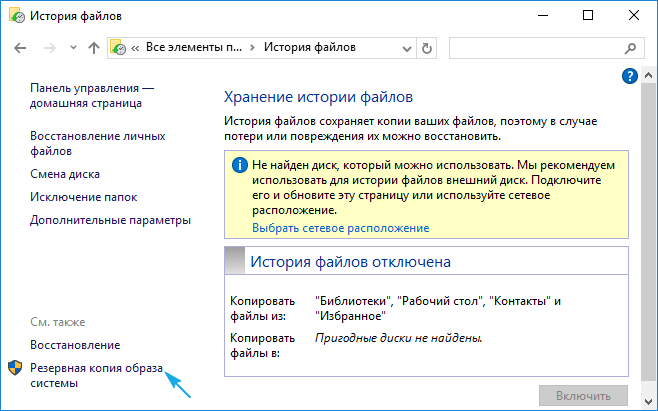The height and width of the screenshot is (411, 658).
Task: Open Восстановление личных файлов link
Action: click(x=97, y=143)
